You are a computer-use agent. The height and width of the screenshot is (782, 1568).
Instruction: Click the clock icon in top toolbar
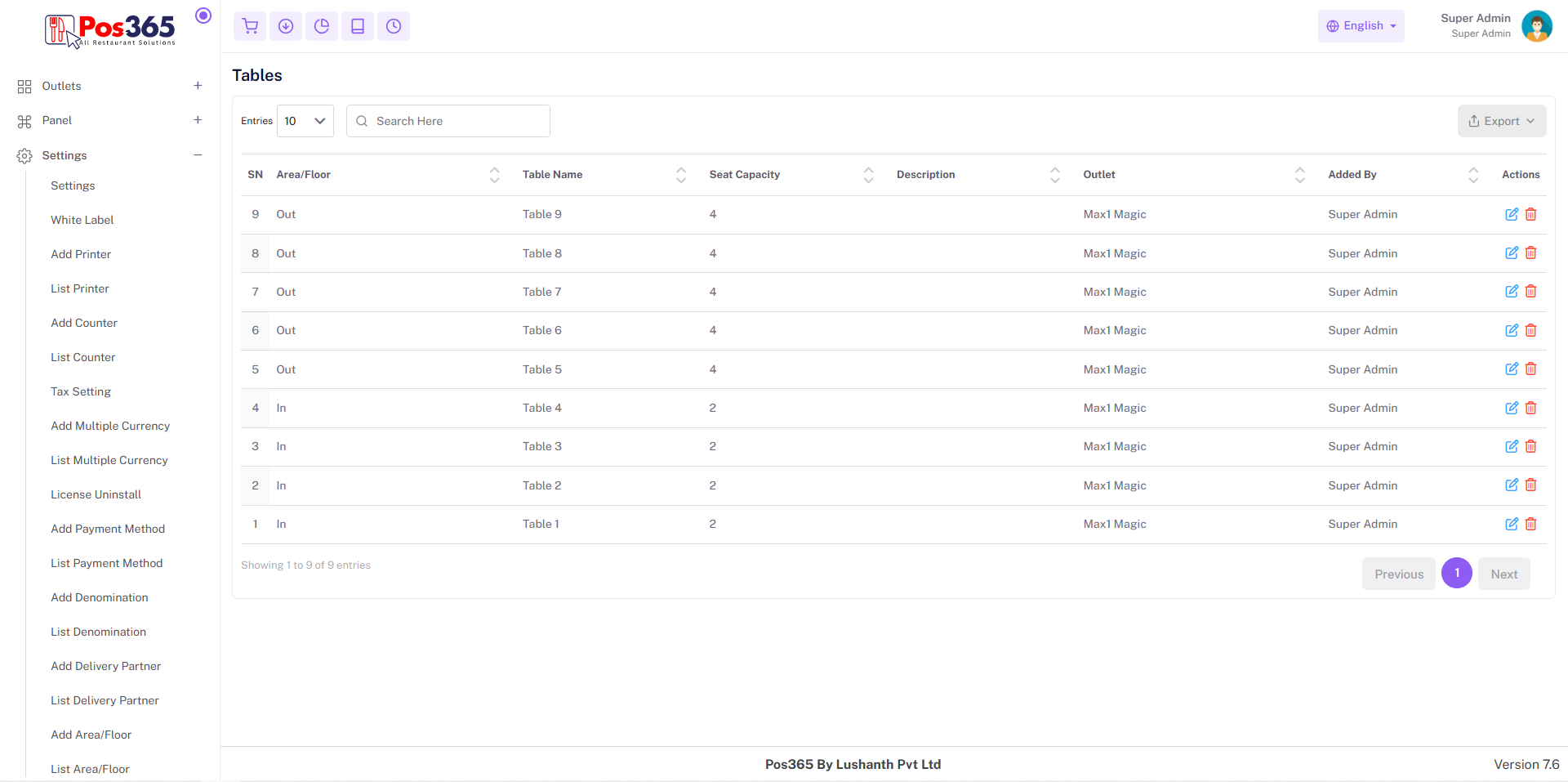pyautogui.click(x=394, y=26)
